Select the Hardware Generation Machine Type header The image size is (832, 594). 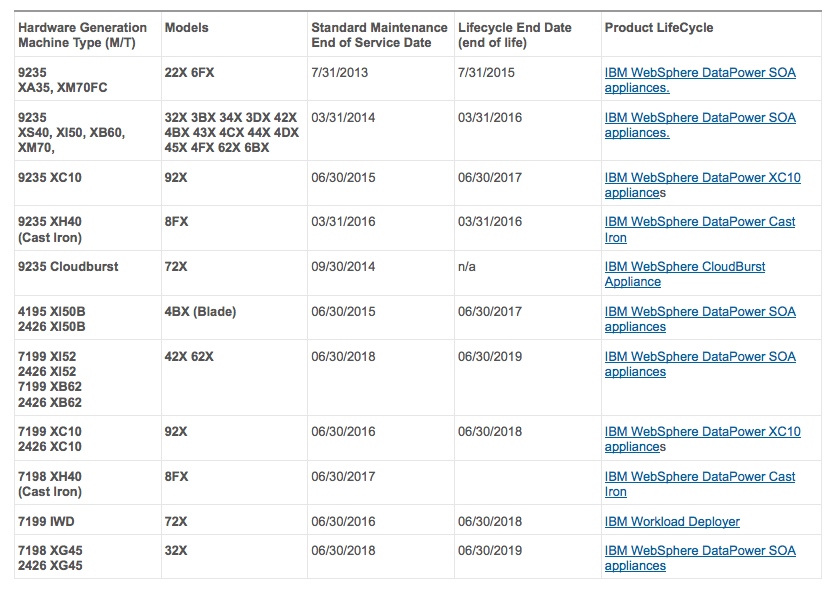click(x=79, y=35)
